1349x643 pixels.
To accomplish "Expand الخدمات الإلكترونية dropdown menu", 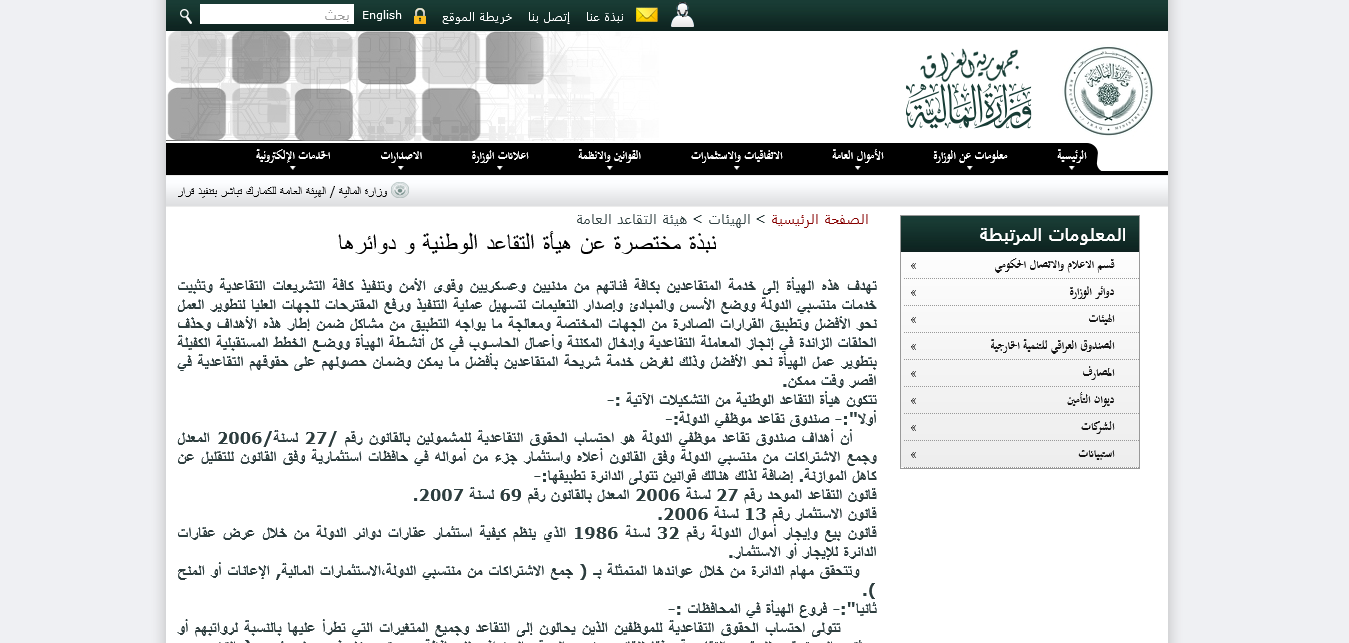I will point(292,157).
